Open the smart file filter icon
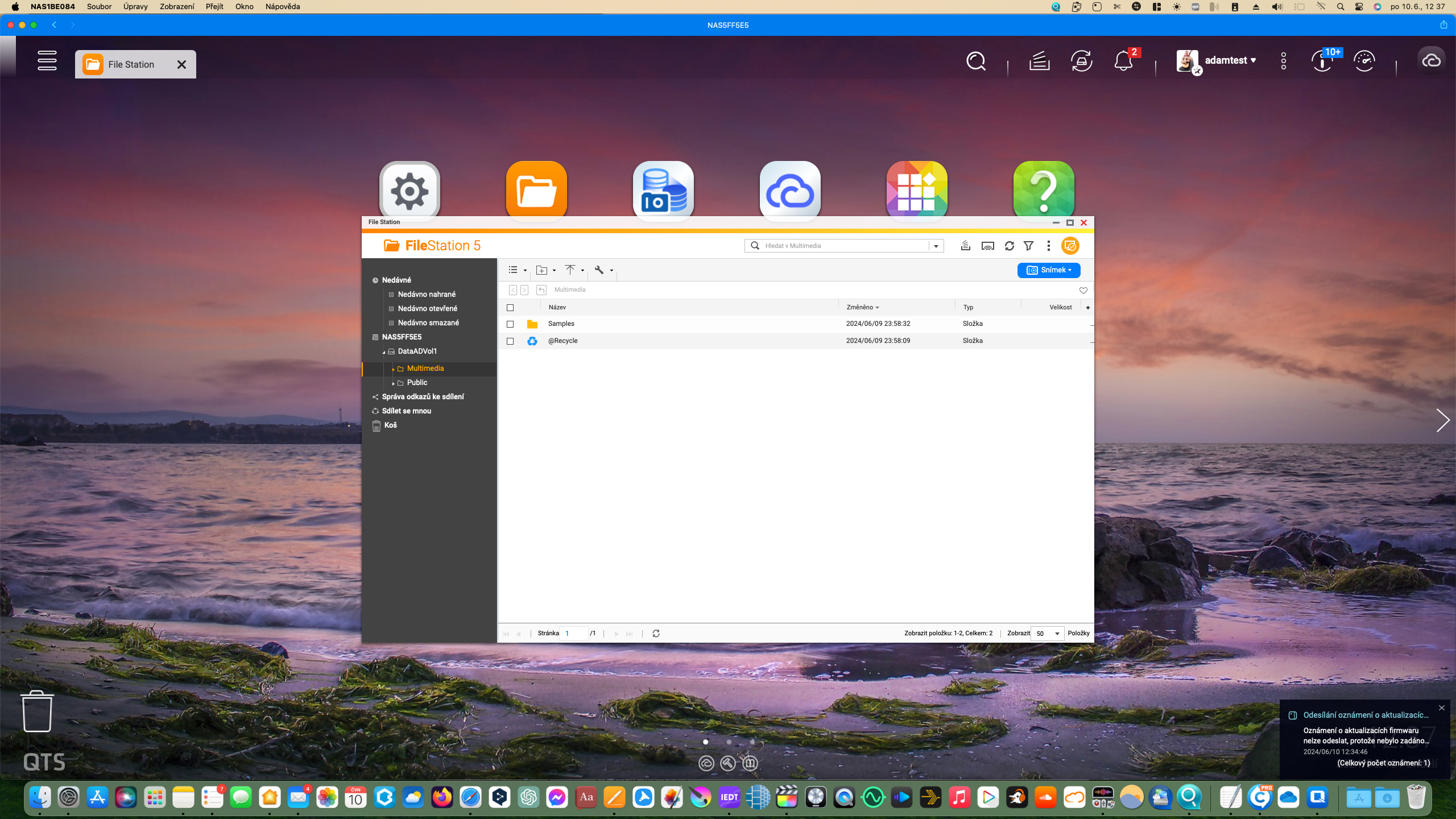This screenshot has height=819, width=1456. tap(1028, 246)
